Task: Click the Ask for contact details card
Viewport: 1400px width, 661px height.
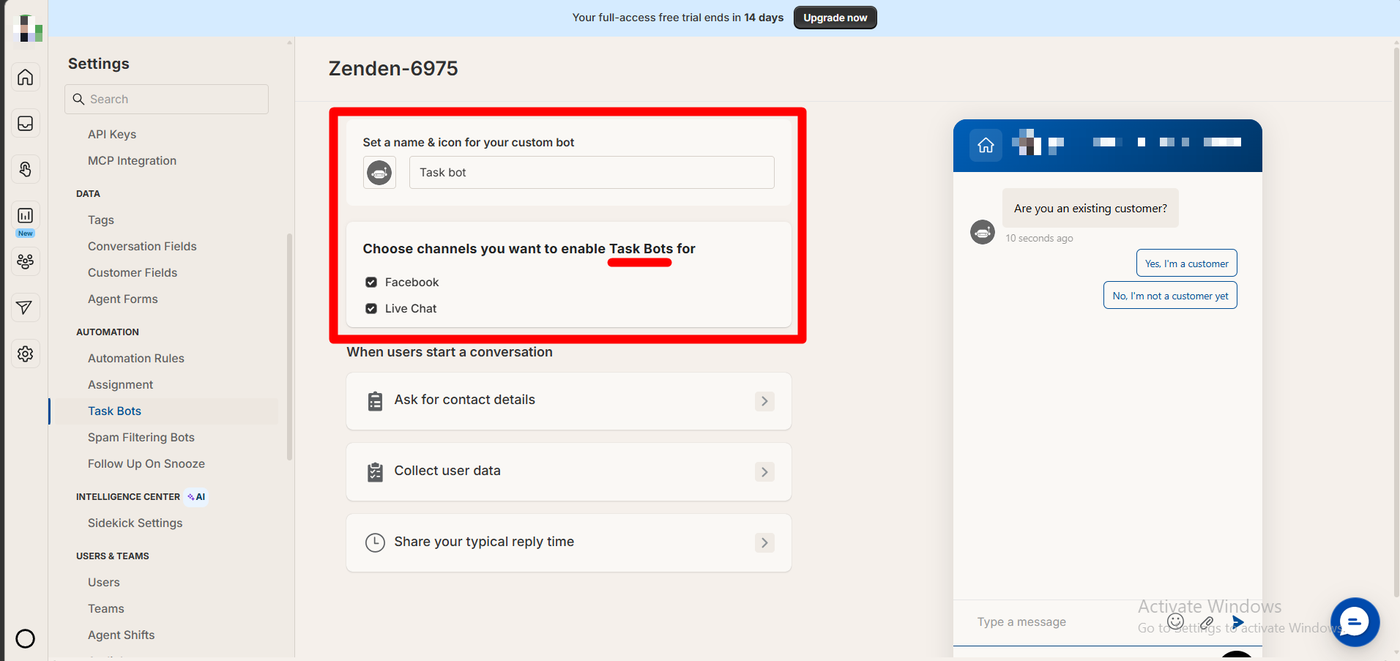Action: [x=568, y=401]
